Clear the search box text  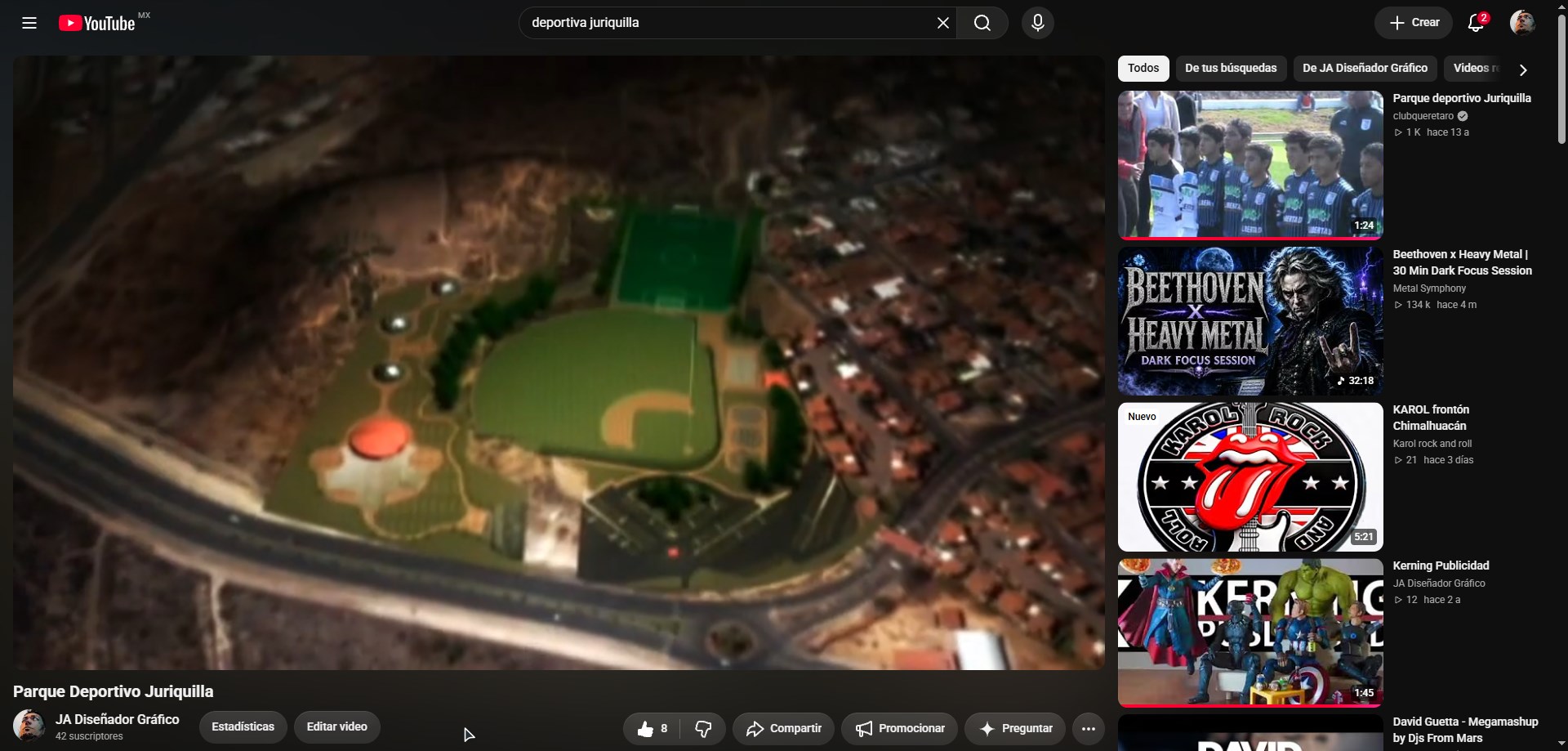tap(942, 23)
